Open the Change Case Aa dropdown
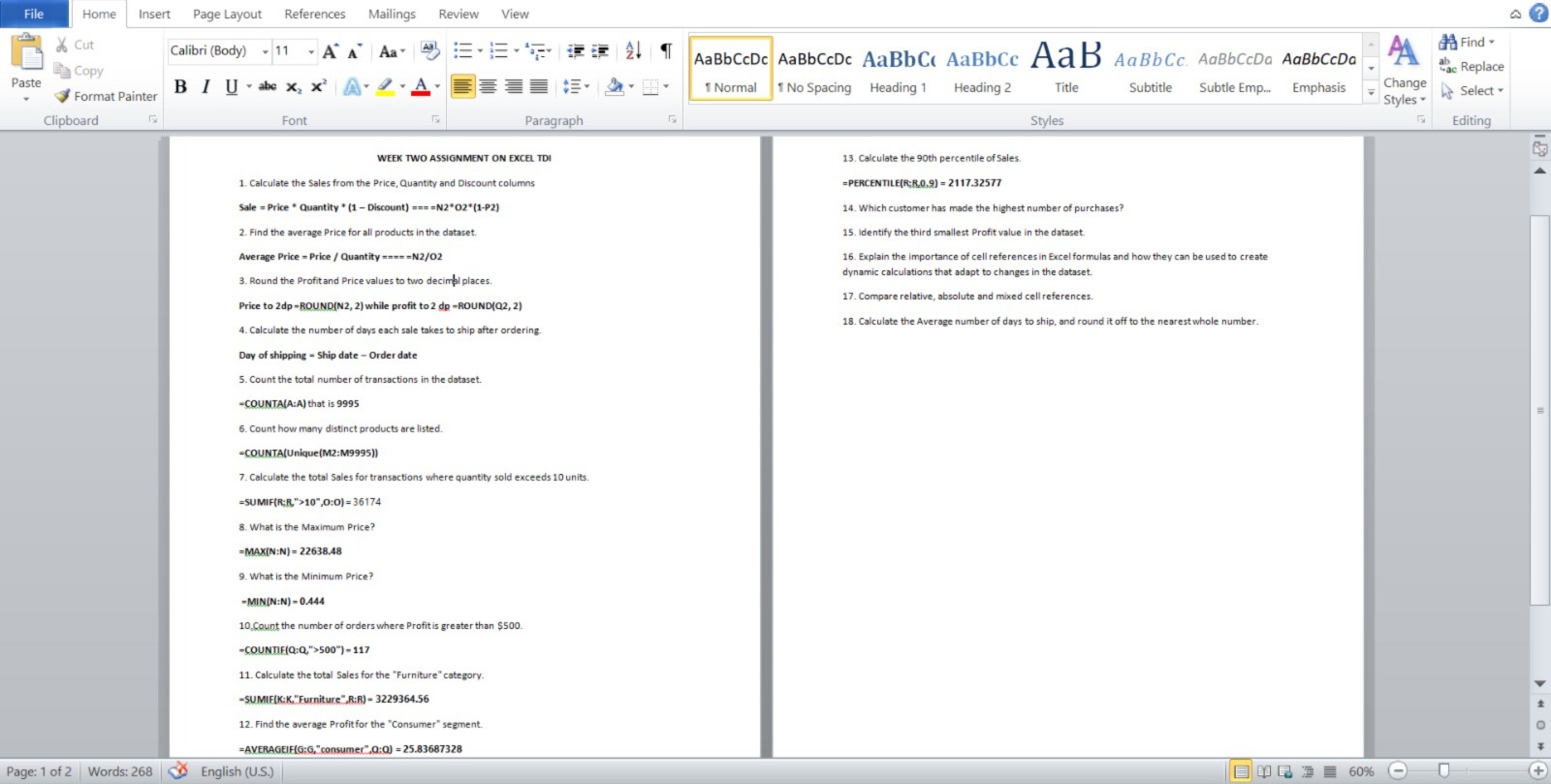Image resolution: width=1551 pixels, height=784 pixels. pyautogui.click(x=391, y=50)
